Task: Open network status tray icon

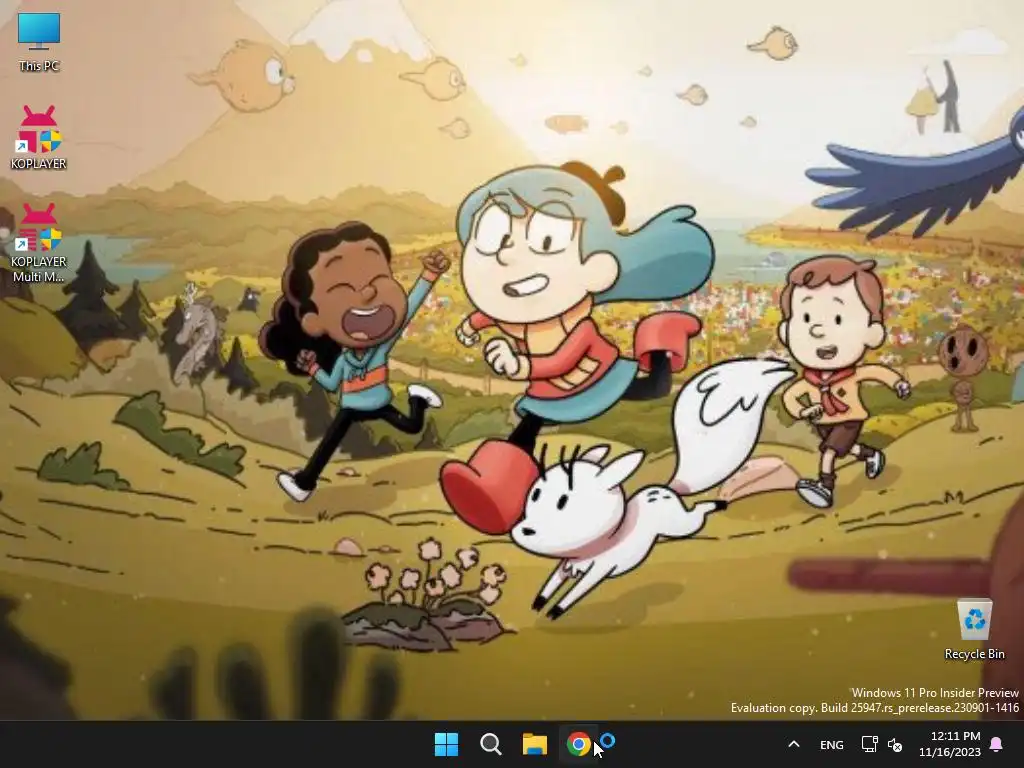Action: (869, 744)
